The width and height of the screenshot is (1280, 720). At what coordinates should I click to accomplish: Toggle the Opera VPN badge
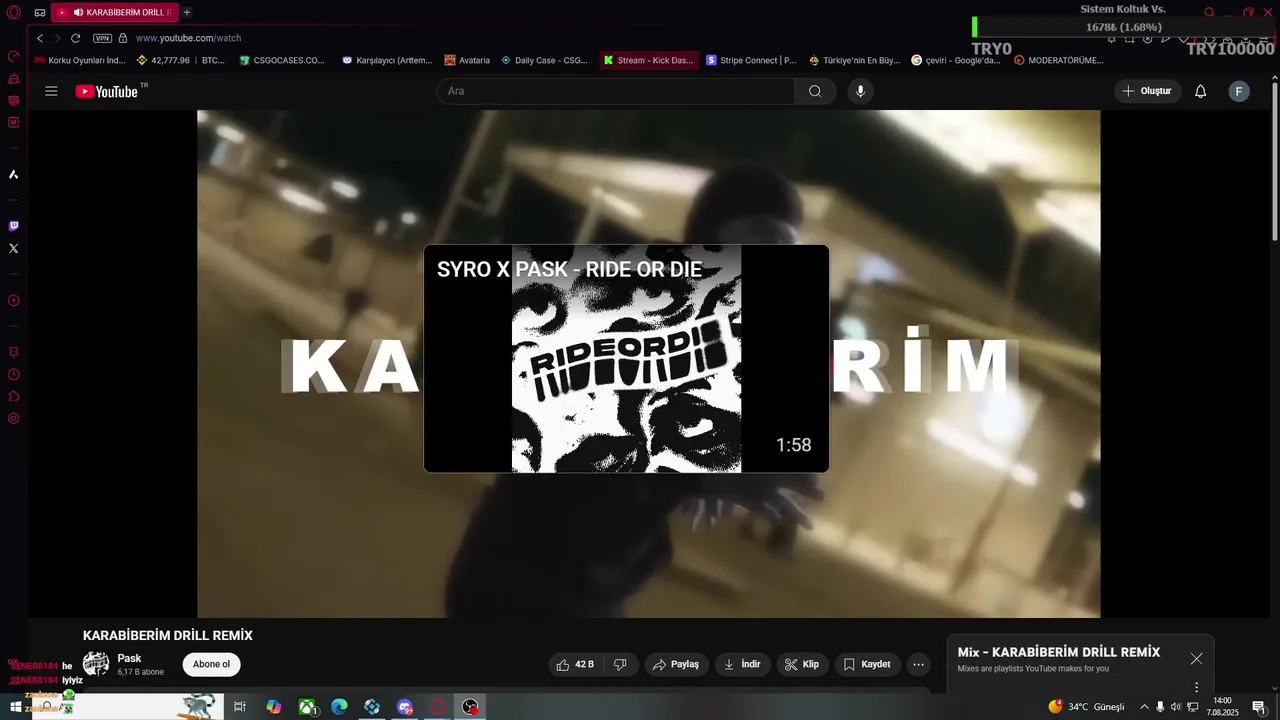102,38
